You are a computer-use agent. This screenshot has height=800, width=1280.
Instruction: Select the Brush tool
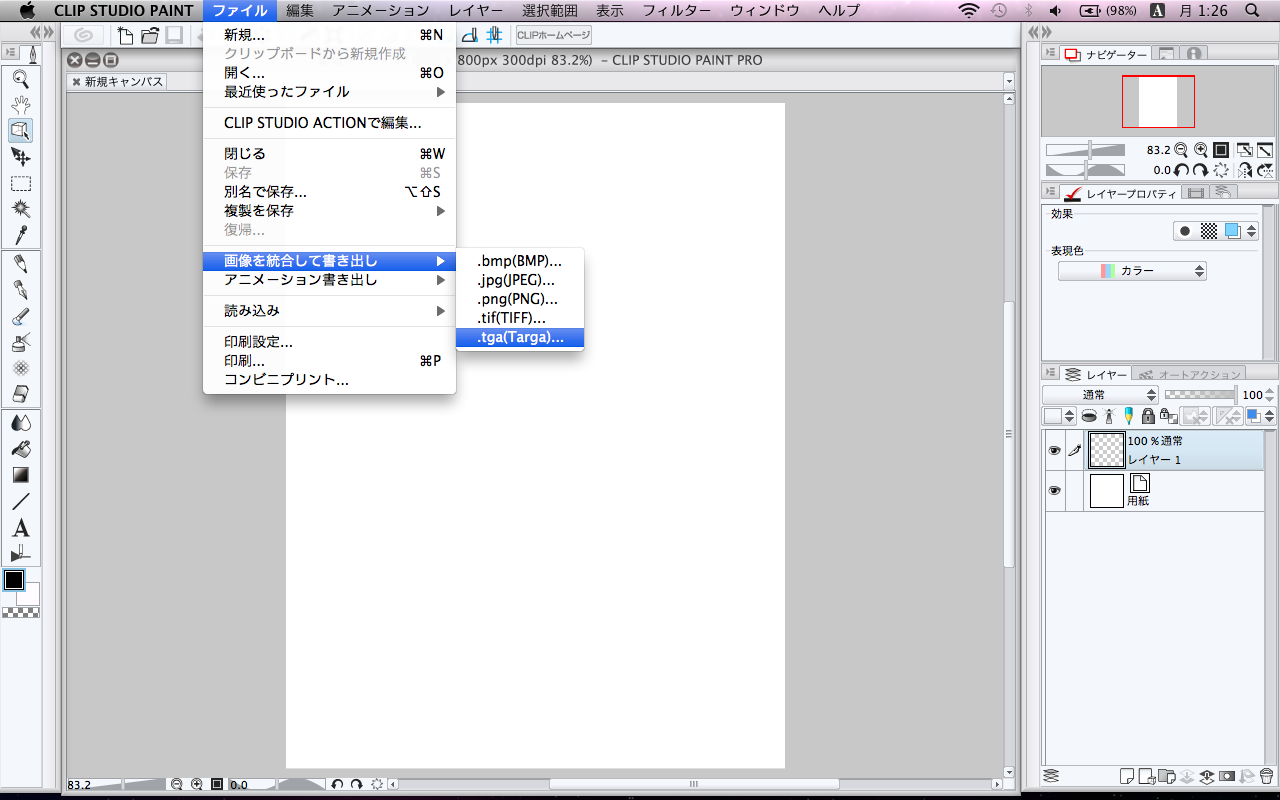pyautogui.click(x=20, y=316)
